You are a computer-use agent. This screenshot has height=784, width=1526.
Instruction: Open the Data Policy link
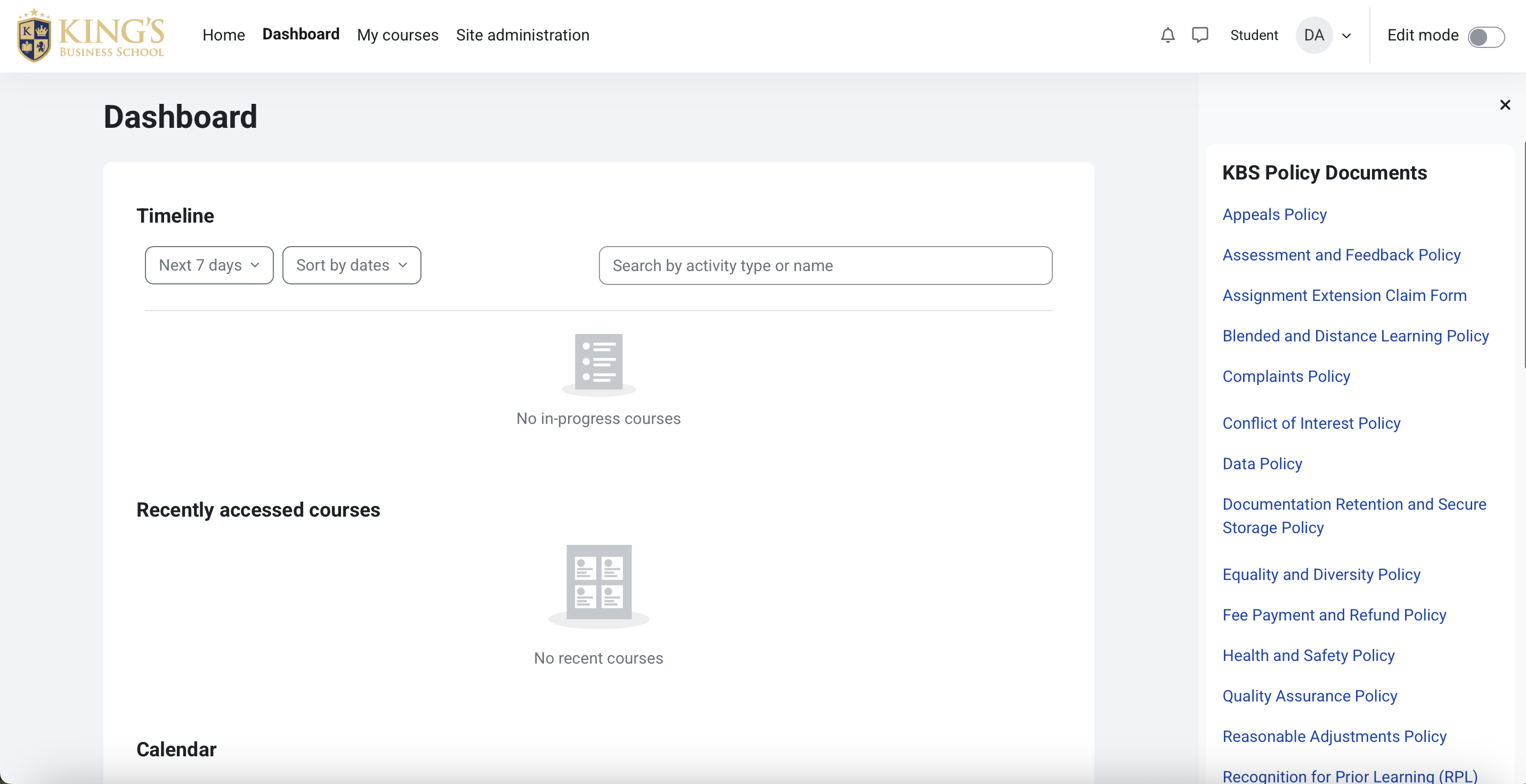[x=1262, y=464]
